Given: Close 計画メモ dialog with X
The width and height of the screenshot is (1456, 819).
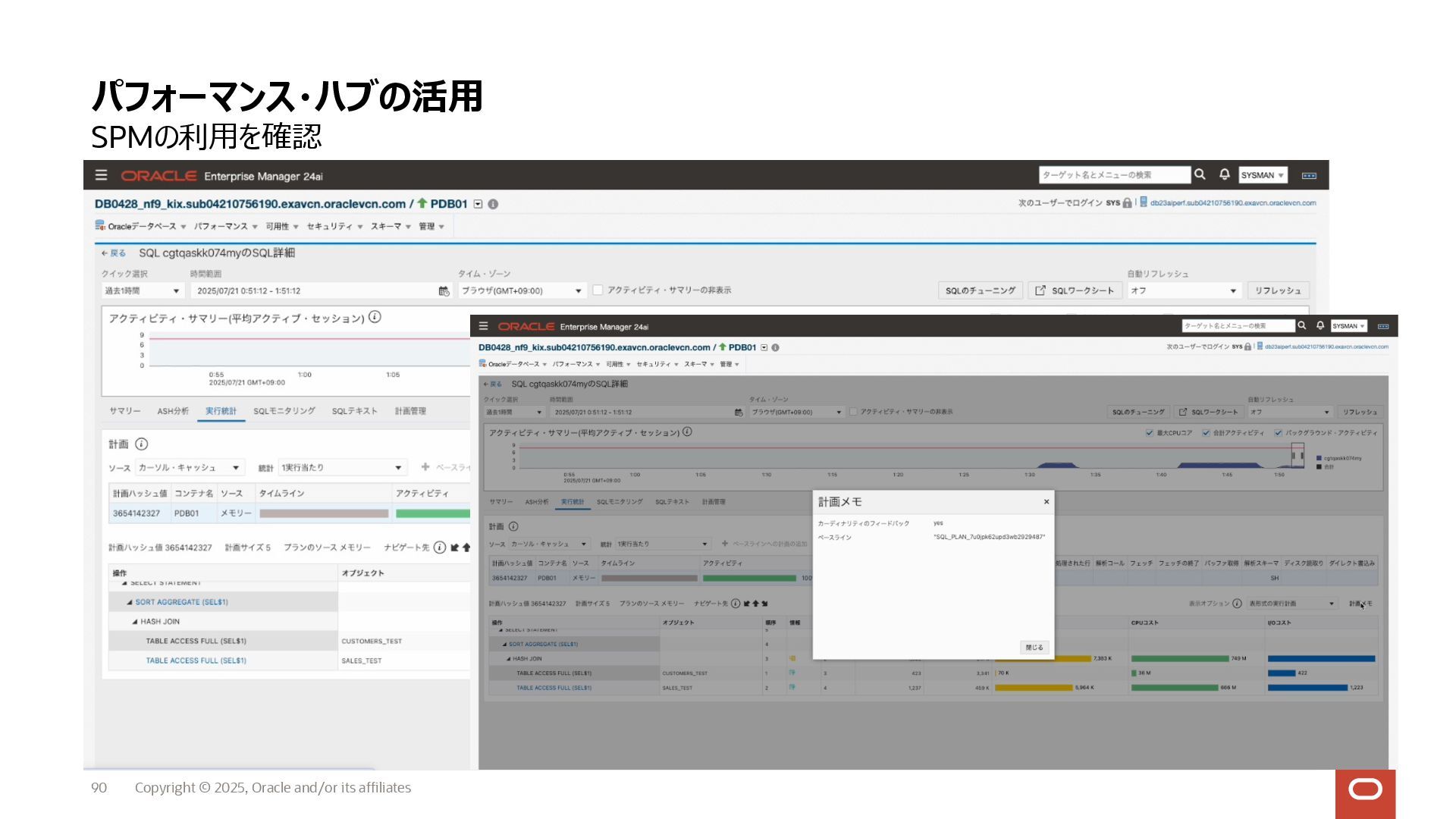Looking at the screenshot, I should point(1046,502).
